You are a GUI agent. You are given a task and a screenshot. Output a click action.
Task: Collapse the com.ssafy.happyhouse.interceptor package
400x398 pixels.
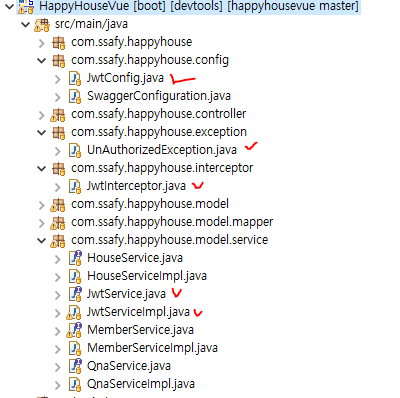tap(42, 168)
